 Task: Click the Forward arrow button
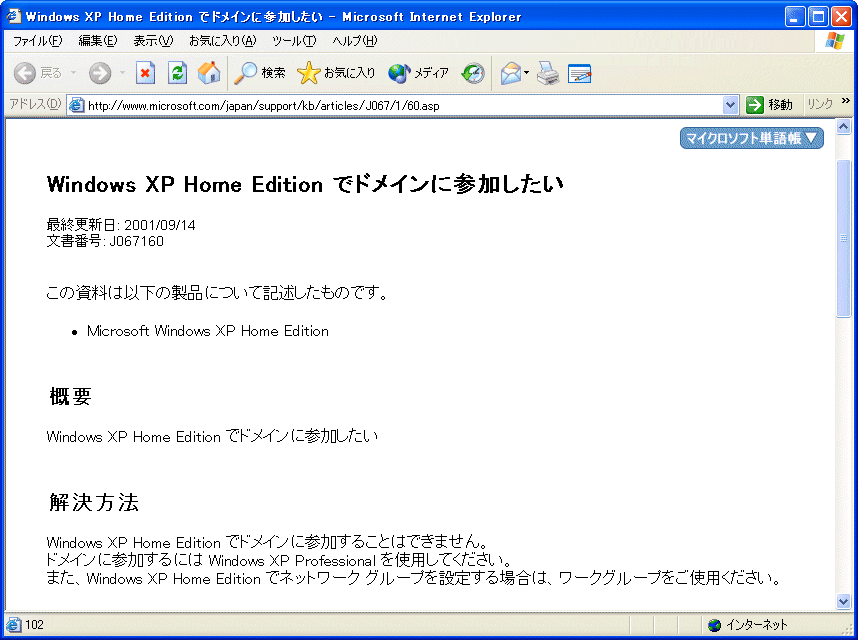[100, 73]
